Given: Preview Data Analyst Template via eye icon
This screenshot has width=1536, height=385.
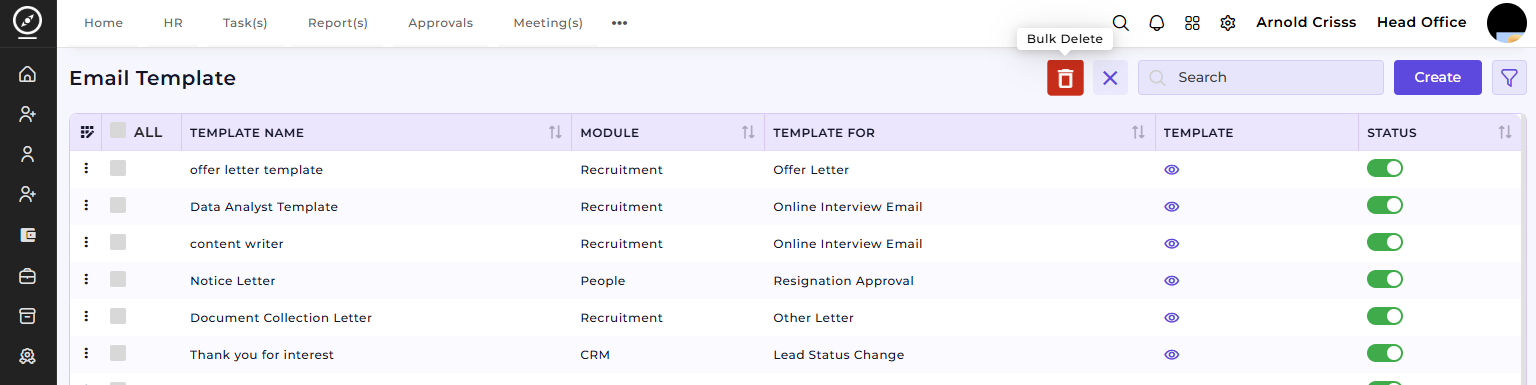Looking at the screenshot, I should 1172,207.
